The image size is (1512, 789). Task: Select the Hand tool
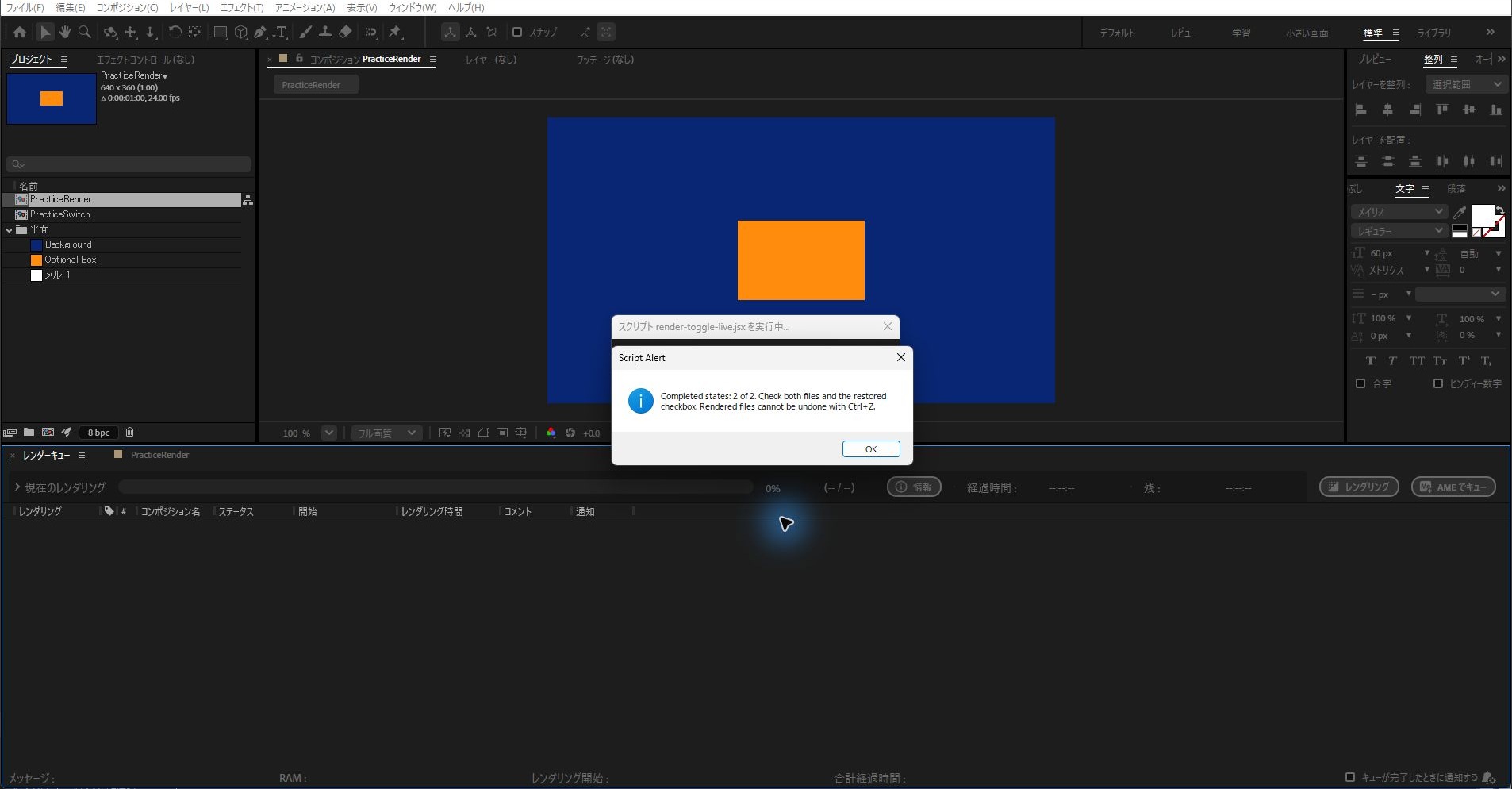click(65, 33)
